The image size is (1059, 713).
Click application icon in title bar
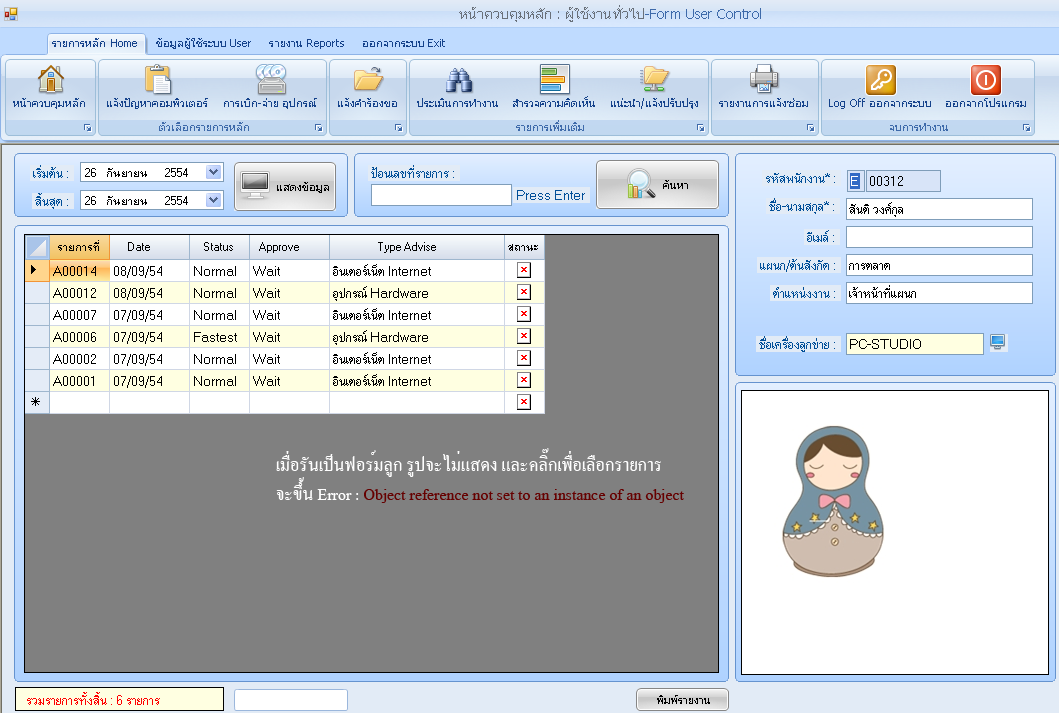click(10, 14)
